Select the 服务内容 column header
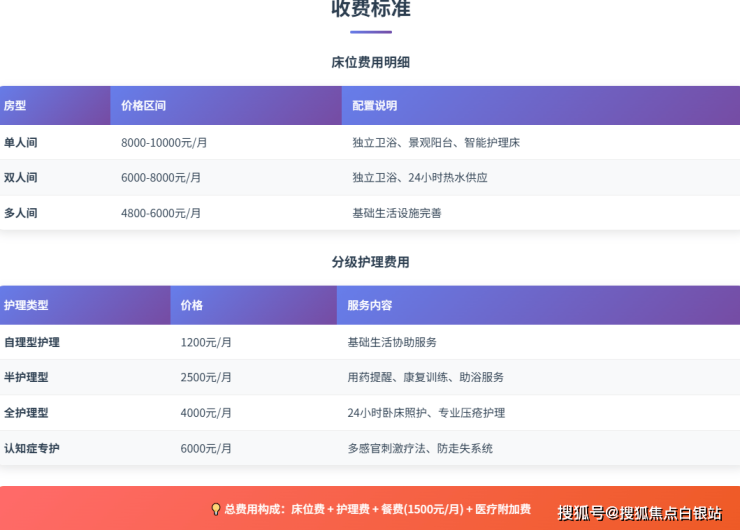Screen dimensions: 740x530 (x=369, y=305)
